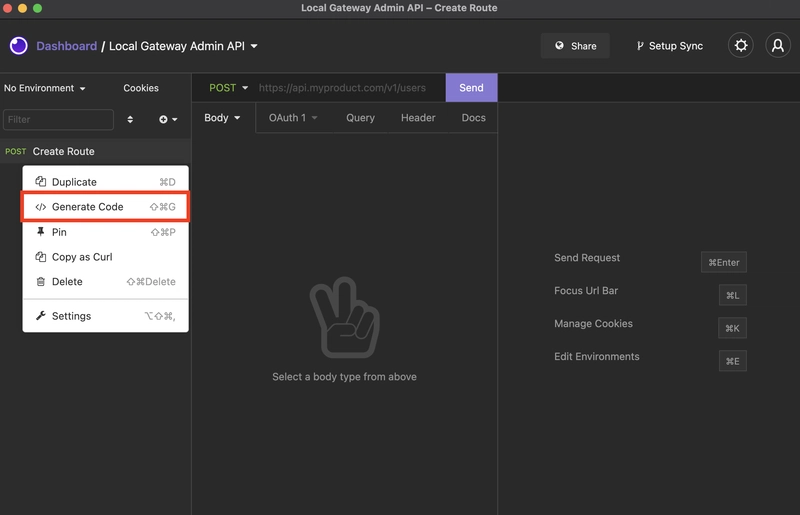Click the Filter requests input field

[58, 119]
